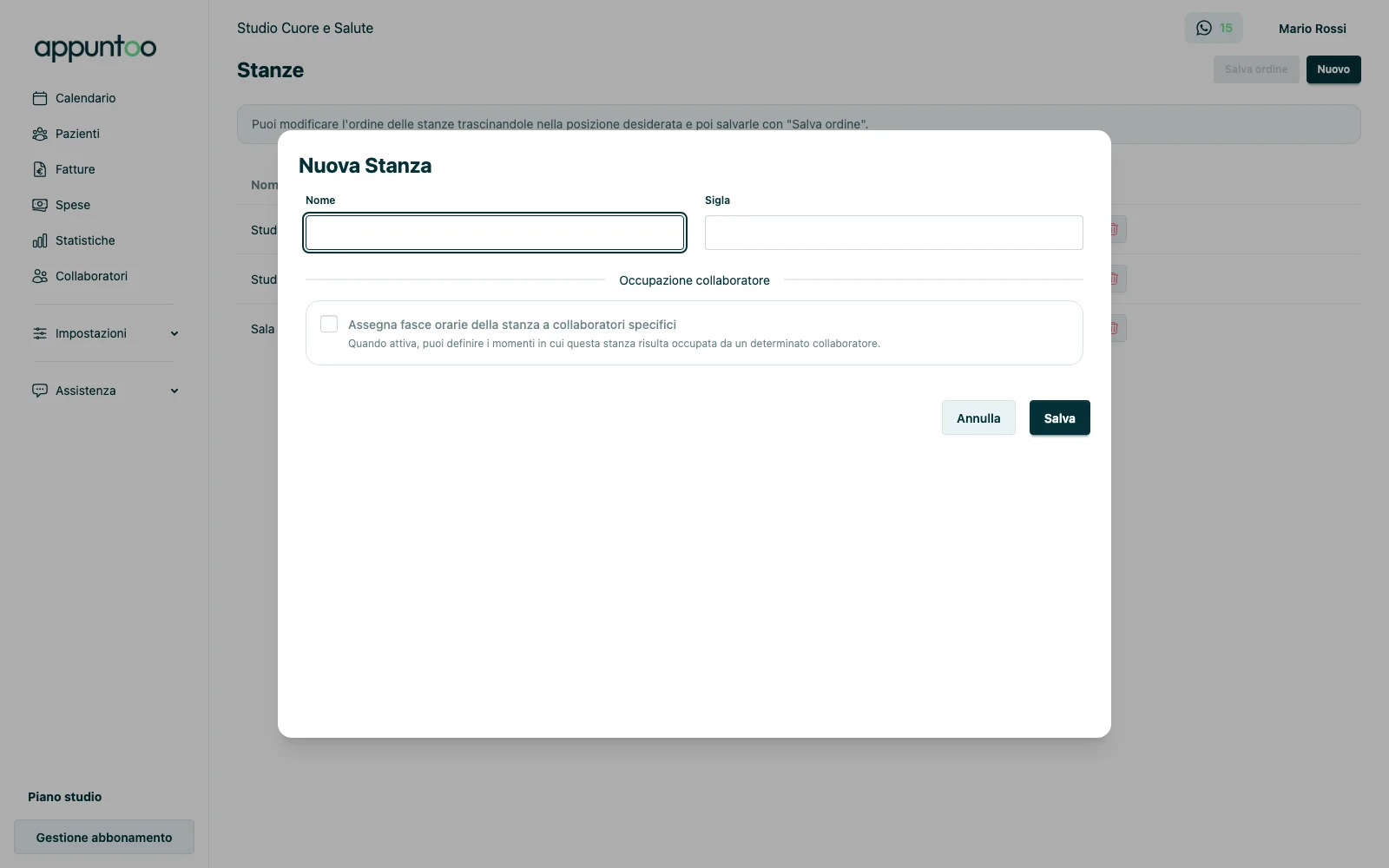Click the Impostazioni sliders icon

coord(40,333)
